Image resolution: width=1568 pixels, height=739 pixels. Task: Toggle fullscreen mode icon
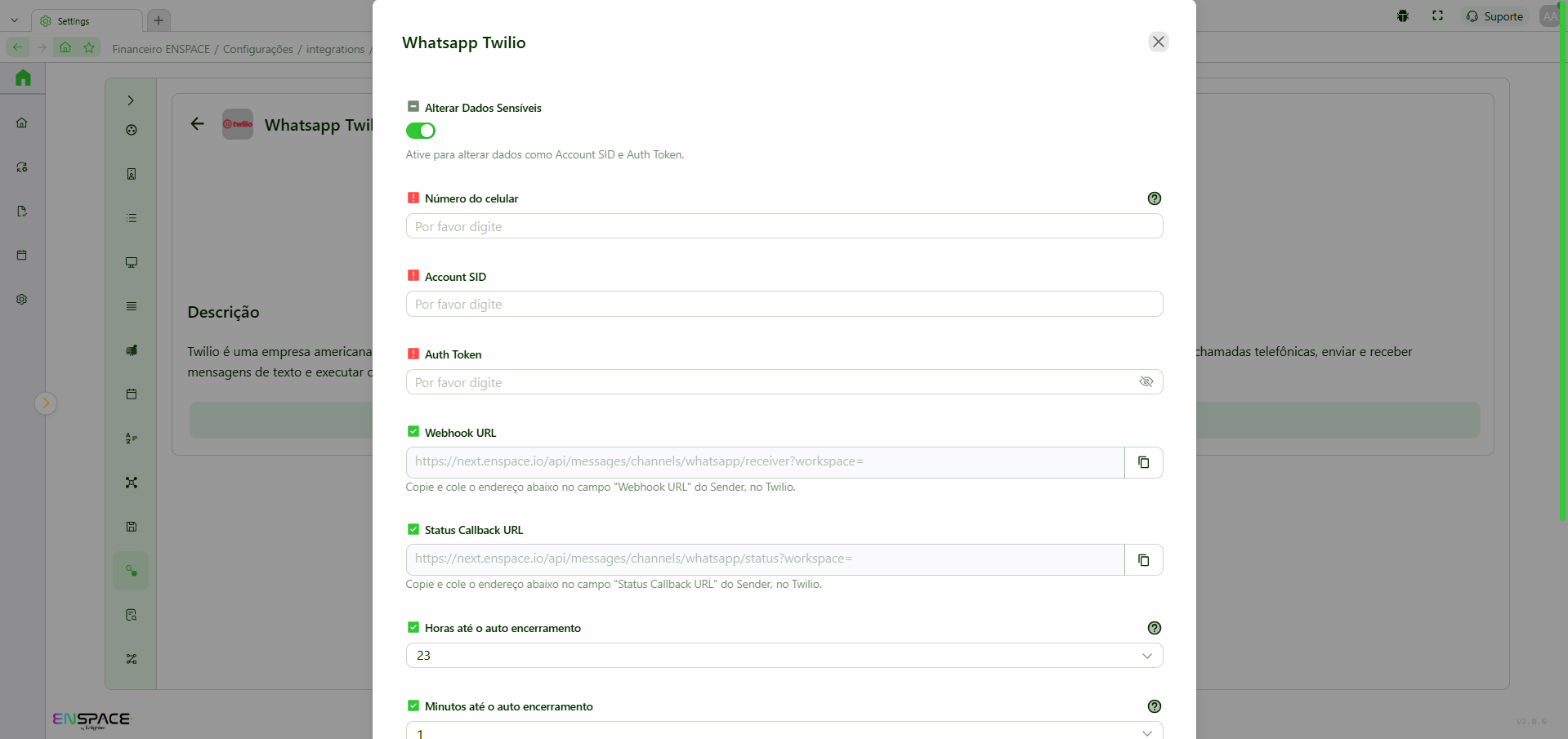click(1437, 16)
